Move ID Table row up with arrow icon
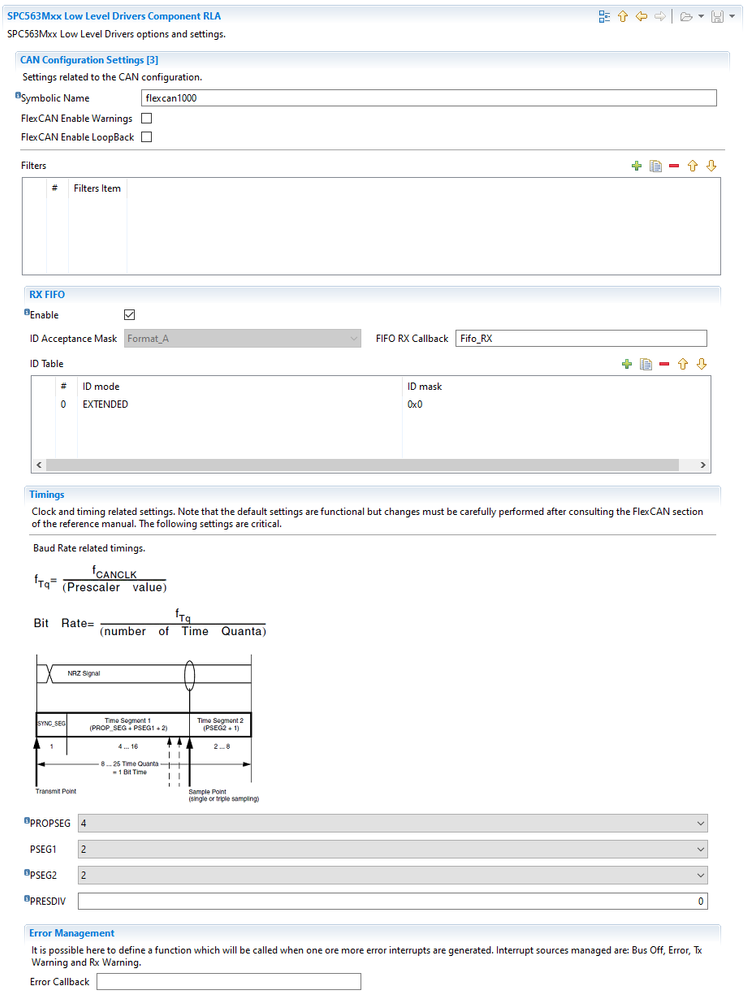This screenshot has height=999, width=747. click(x=683, y=364)
